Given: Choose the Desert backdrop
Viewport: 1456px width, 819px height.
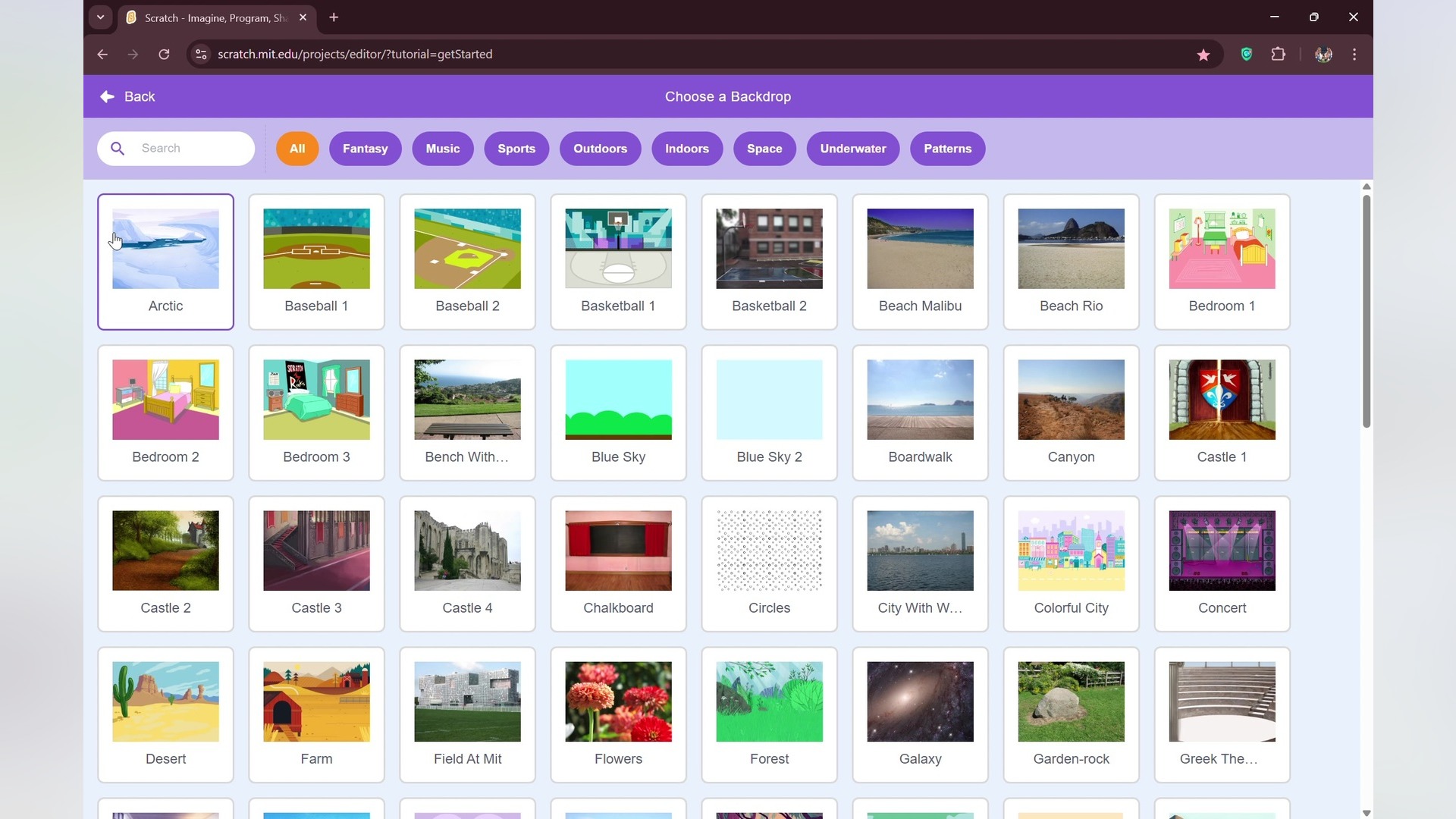Looking at the screenshot, I should [x=165, y=714].
